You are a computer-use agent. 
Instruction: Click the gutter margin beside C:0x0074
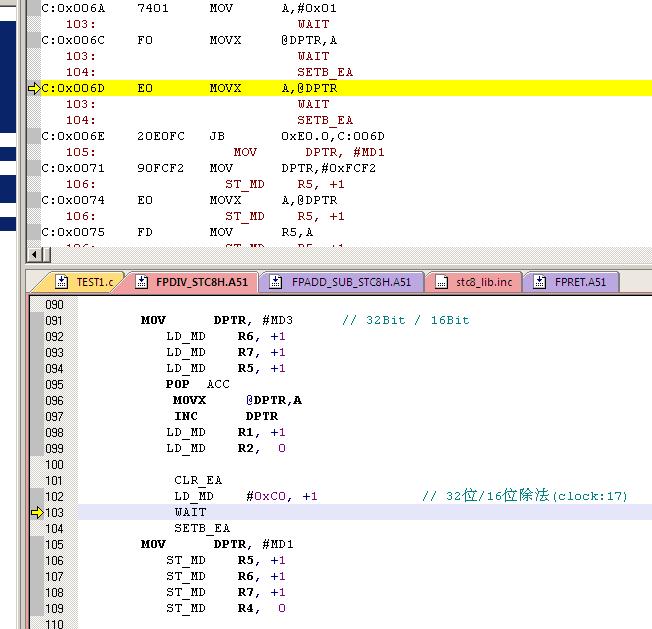point(34,200)
